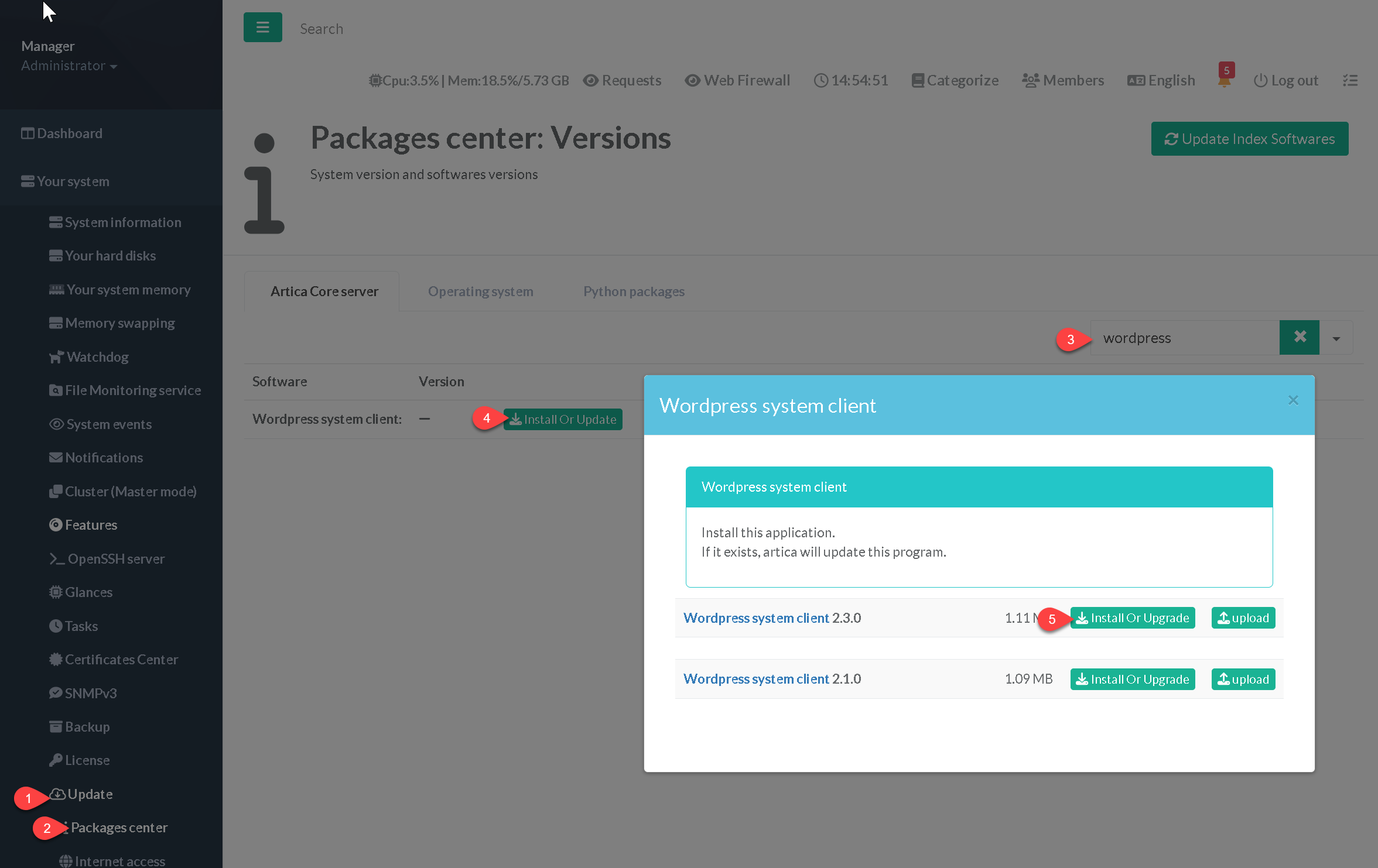Click the top Search input field

point(322,29)
